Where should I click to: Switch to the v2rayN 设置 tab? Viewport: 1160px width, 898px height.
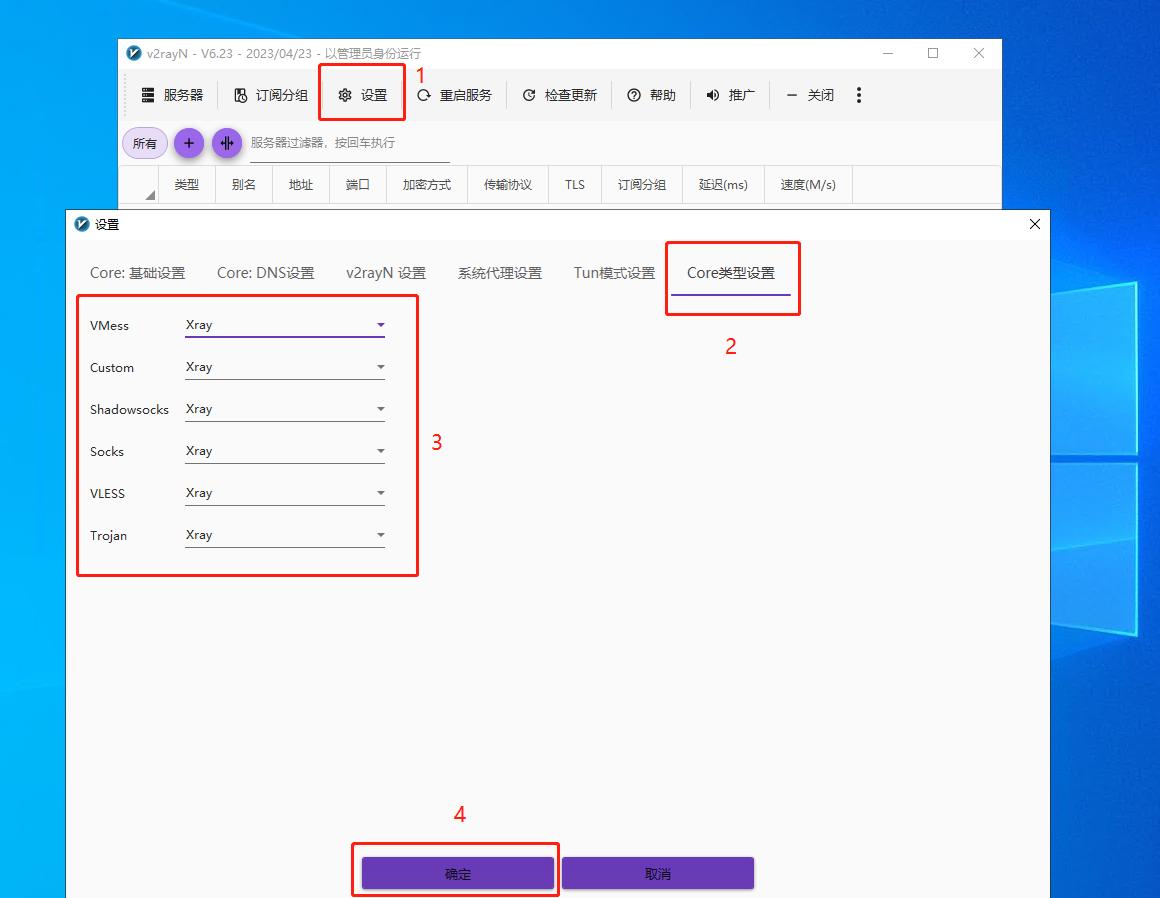tap(386, 273)
